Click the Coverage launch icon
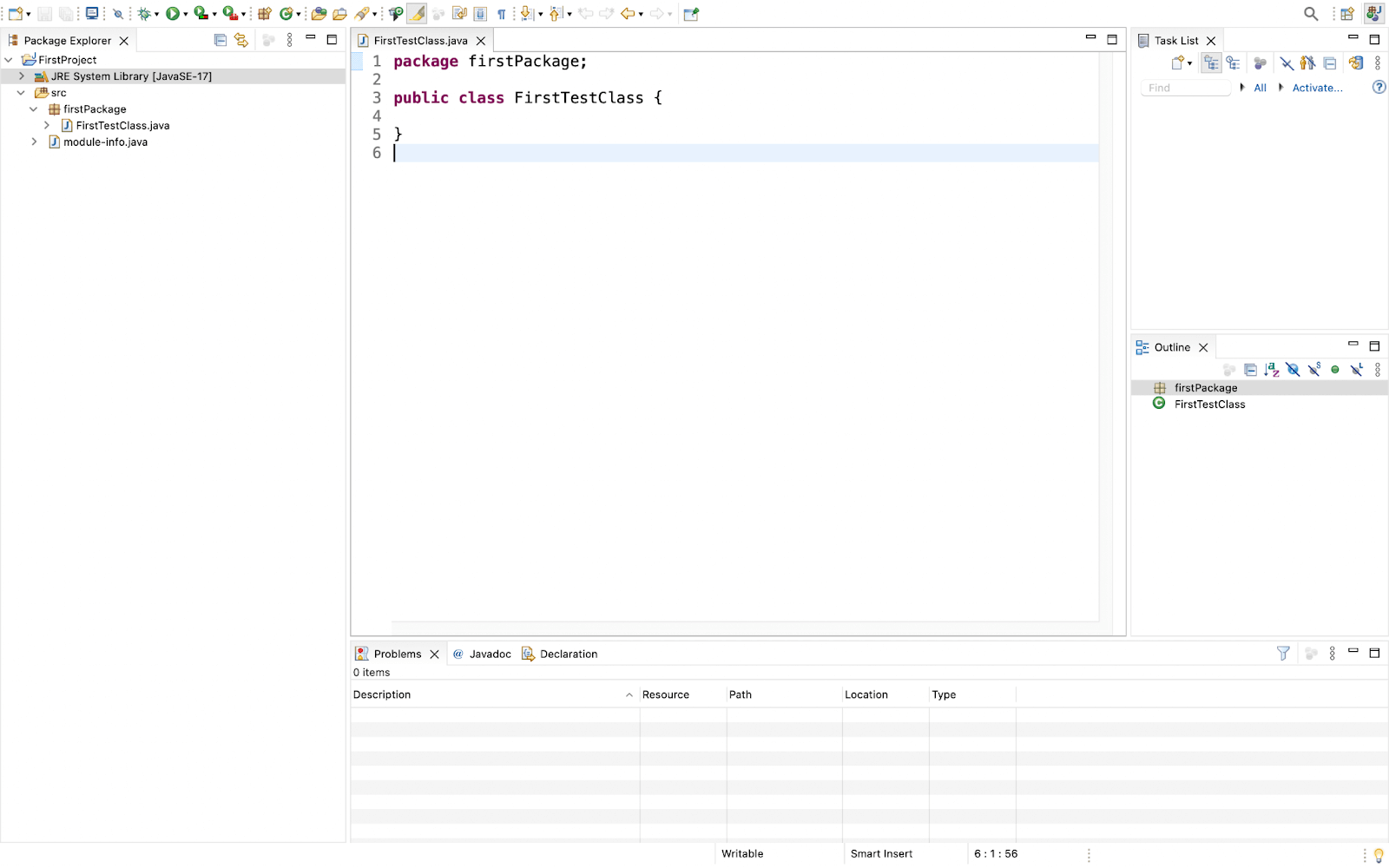Image resolution: width=1389 pixels, height=868 pixels. coord(201,14)
